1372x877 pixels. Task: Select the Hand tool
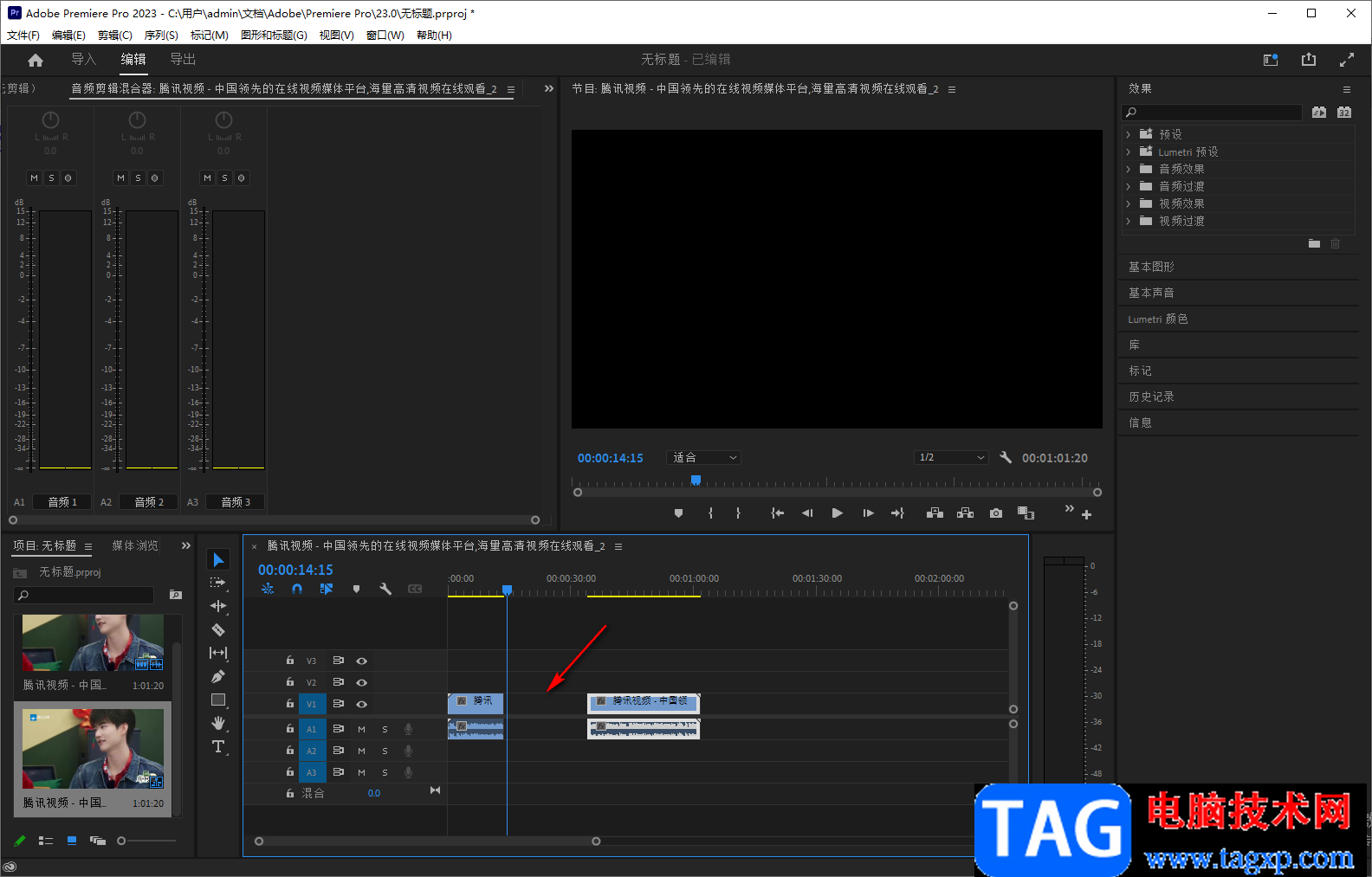click(x=218, y=723)
